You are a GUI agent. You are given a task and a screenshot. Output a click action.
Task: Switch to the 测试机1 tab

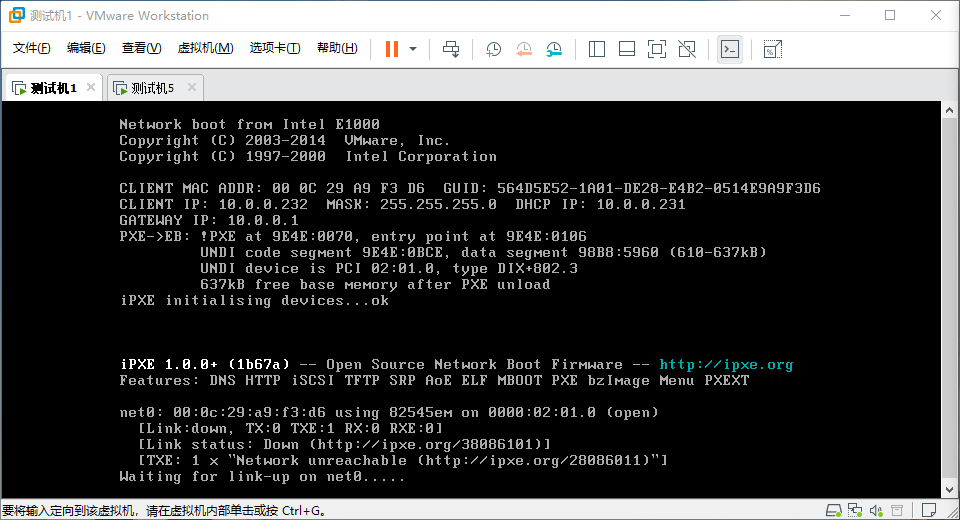click(53, 88)
